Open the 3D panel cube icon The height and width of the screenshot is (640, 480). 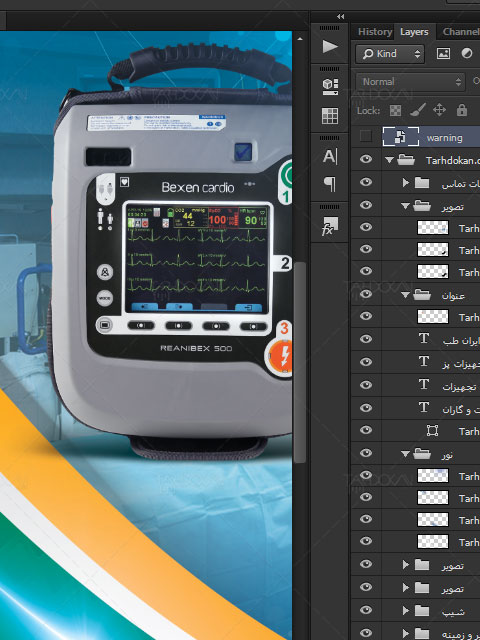pos(330,87)
